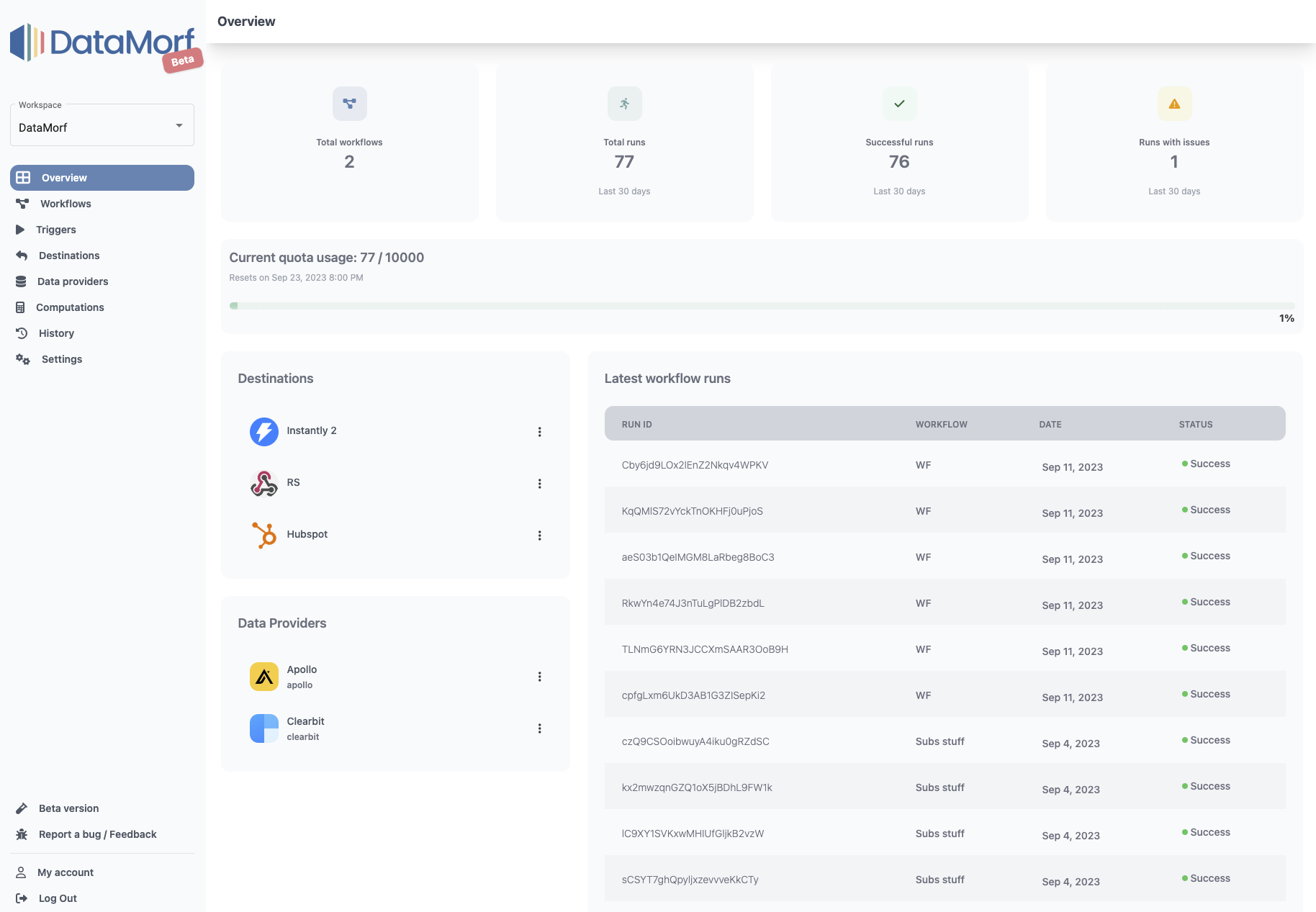Click the Instantly 2 lightning logo
Viewport: 1316px width, 912px height.
coord(264,432)
